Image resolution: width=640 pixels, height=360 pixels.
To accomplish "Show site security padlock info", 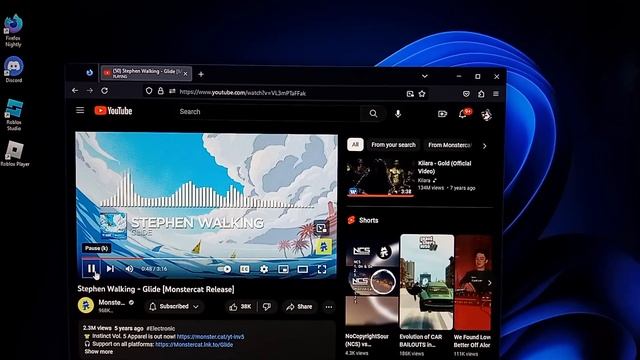I will pos(160,91).
